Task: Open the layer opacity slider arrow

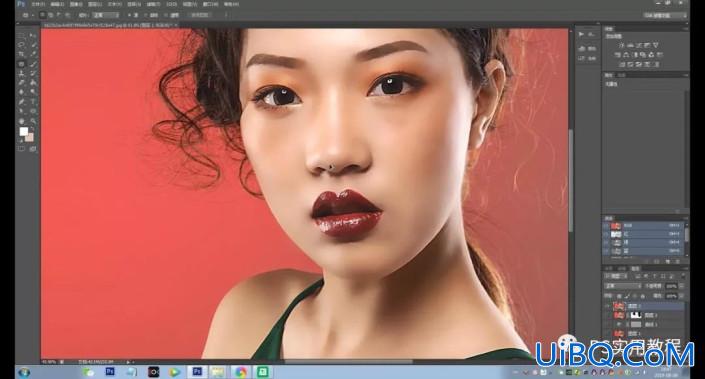Action: [x=682, y=286]
